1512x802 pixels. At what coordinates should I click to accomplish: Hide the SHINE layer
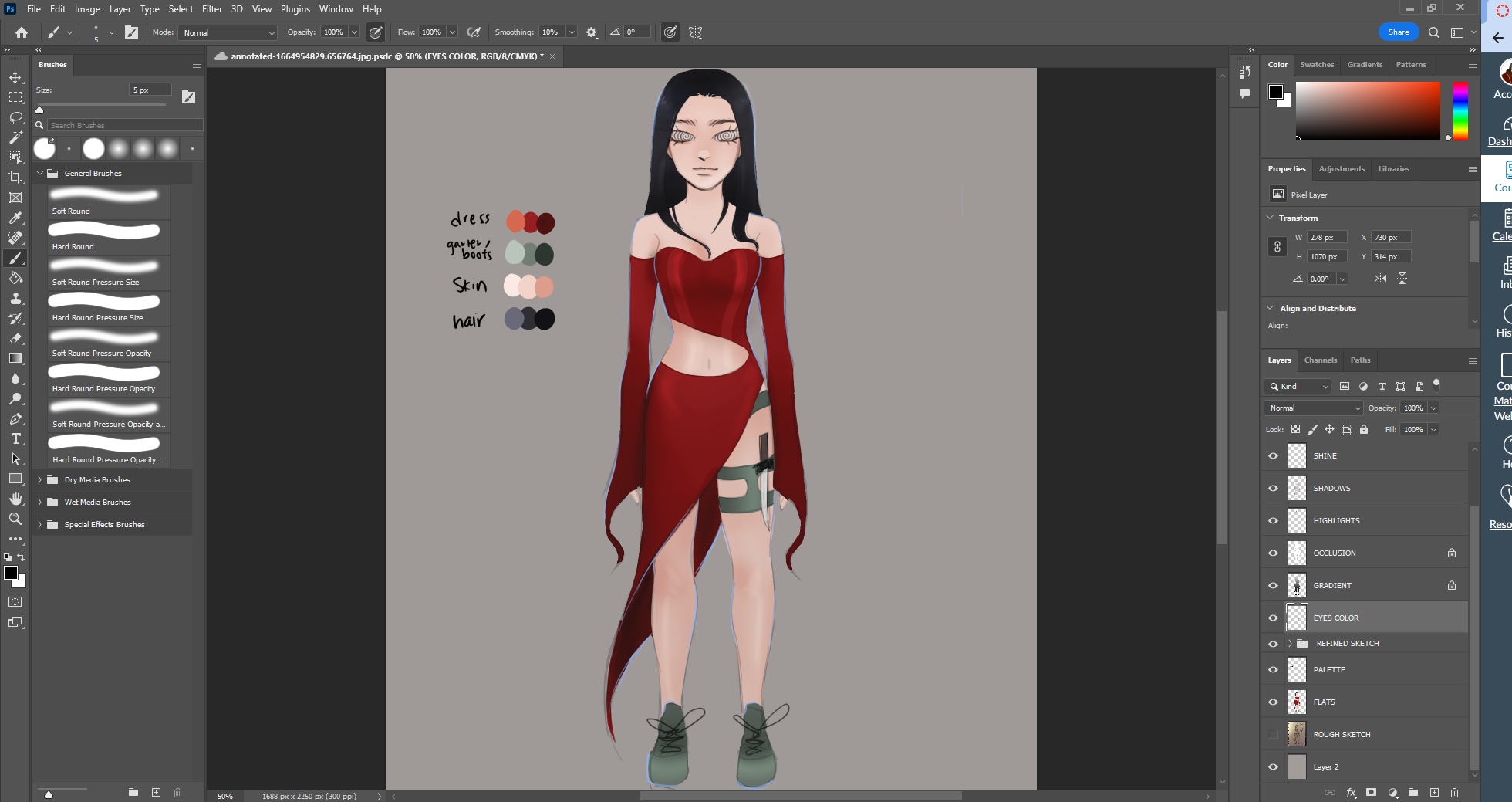tap(1273, 456)
